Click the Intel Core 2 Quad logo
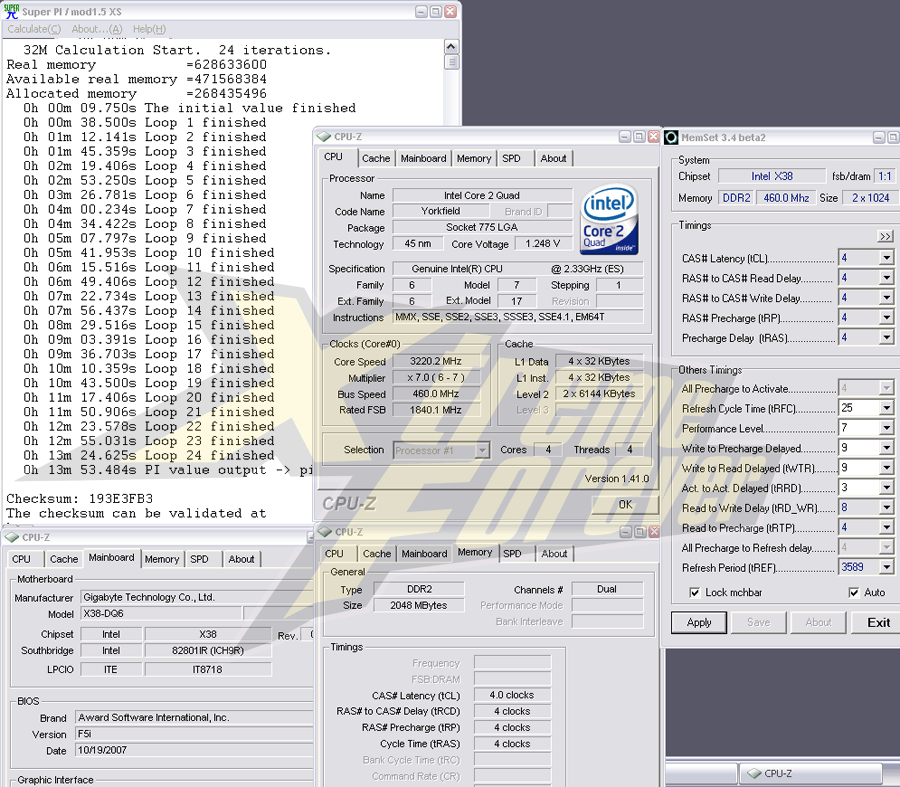The height and width of the screenshot is (787, 900). click(x=609, y=219)
